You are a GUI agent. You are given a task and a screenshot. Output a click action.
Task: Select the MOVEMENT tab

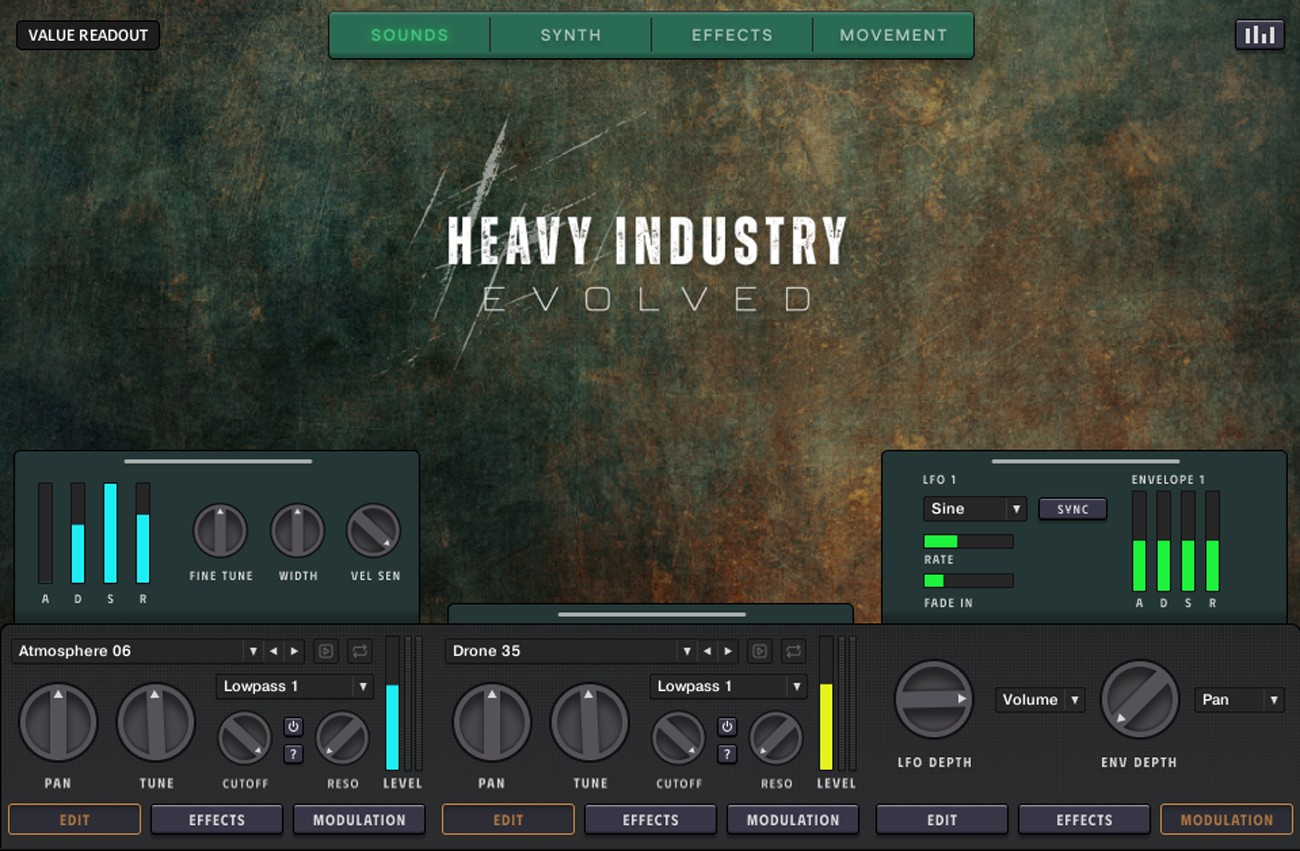[892, 34]
